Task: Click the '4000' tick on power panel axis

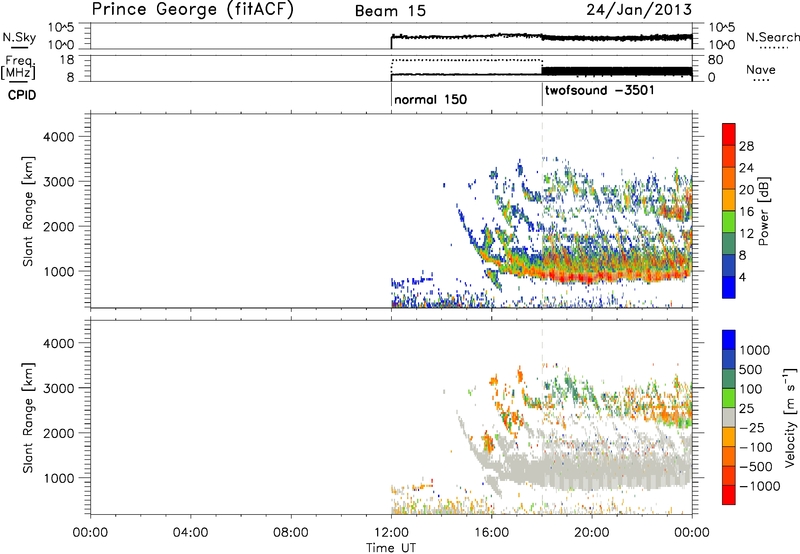Action: coord(59,137)
